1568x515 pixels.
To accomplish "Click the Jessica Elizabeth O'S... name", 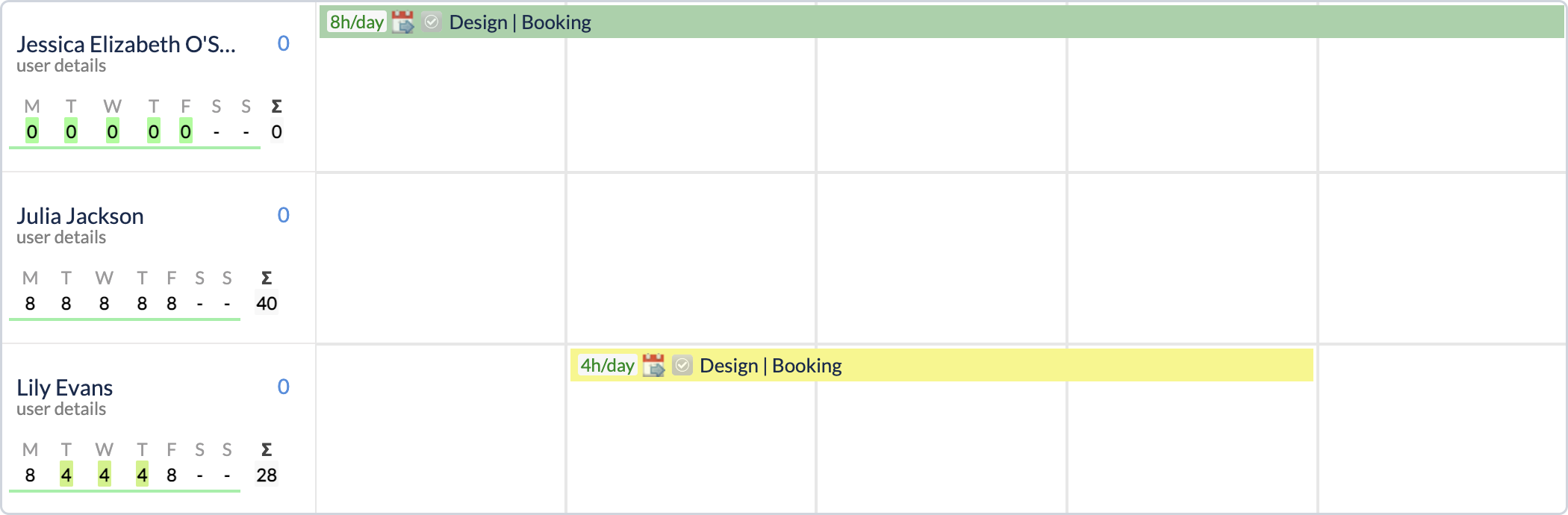I will [x=126, y=45].
